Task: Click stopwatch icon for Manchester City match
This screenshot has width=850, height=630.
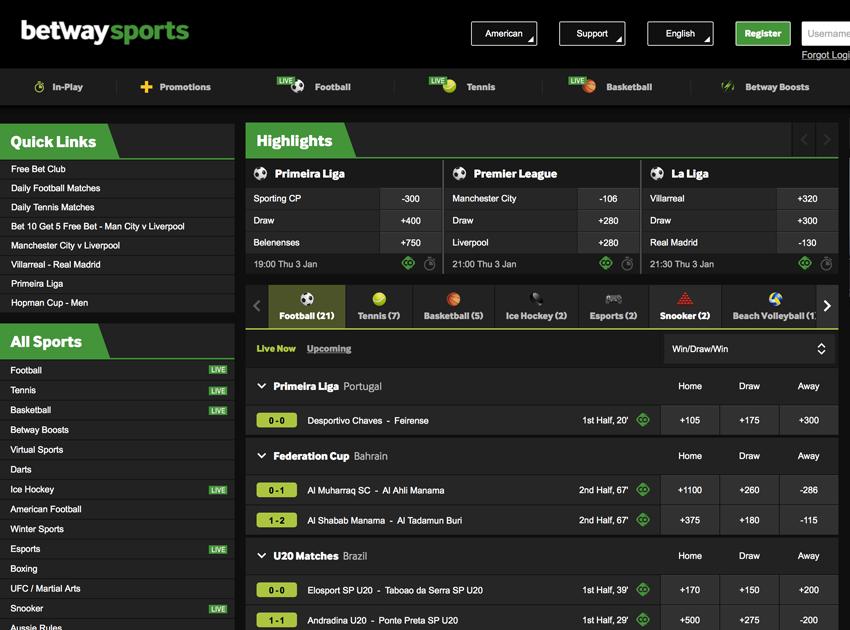Action: (x=627, y=263)
